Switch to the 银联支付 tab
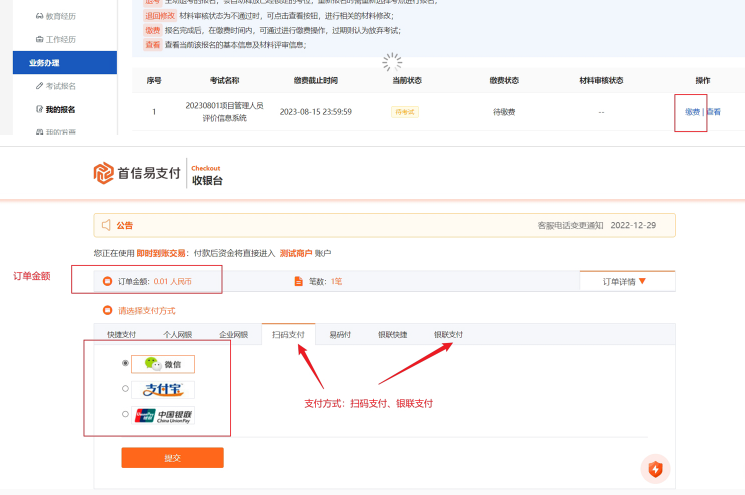This screenshot has height=495, width=745. [448, 335]
